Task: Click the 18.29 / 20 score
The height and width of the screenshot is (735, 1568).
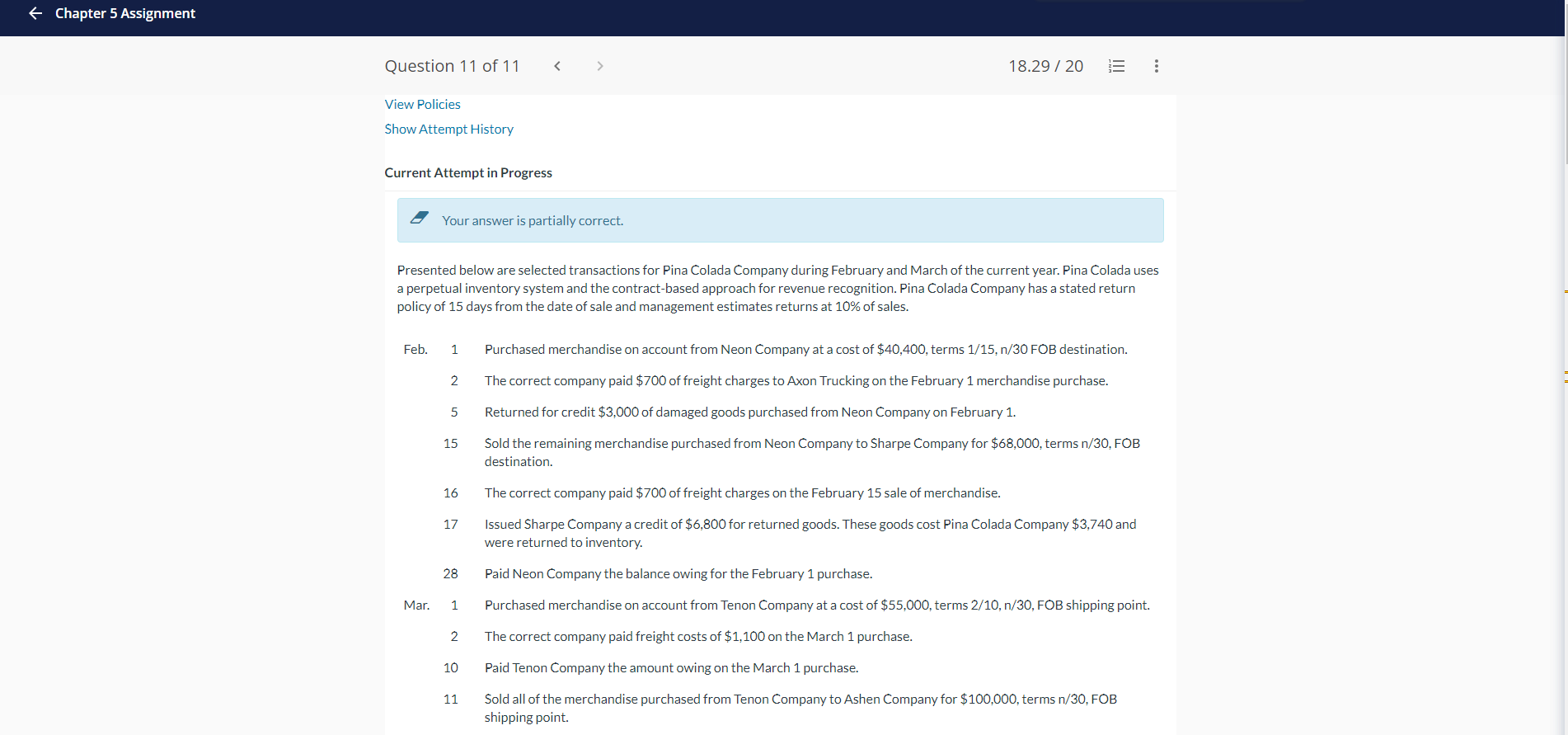Action: click(x=1045, y=66)
